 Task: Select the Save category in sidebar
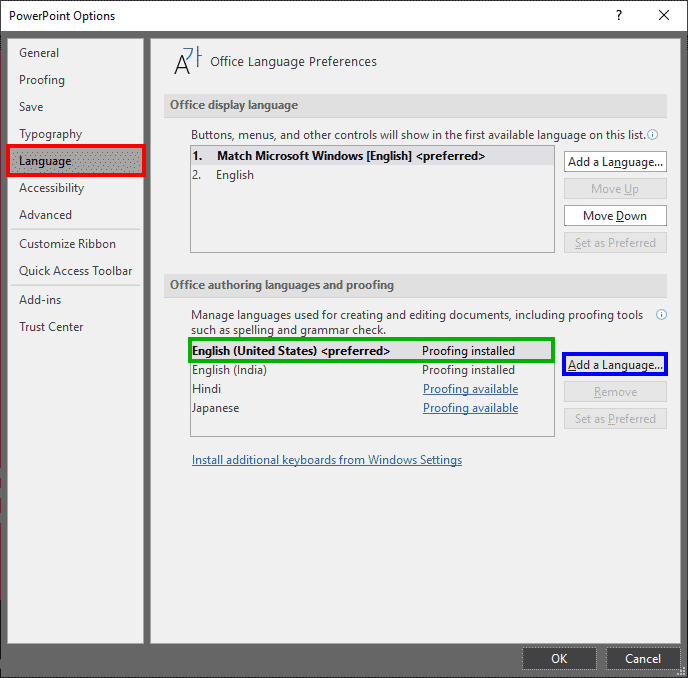pyautogui.click(x=75, y=107)
